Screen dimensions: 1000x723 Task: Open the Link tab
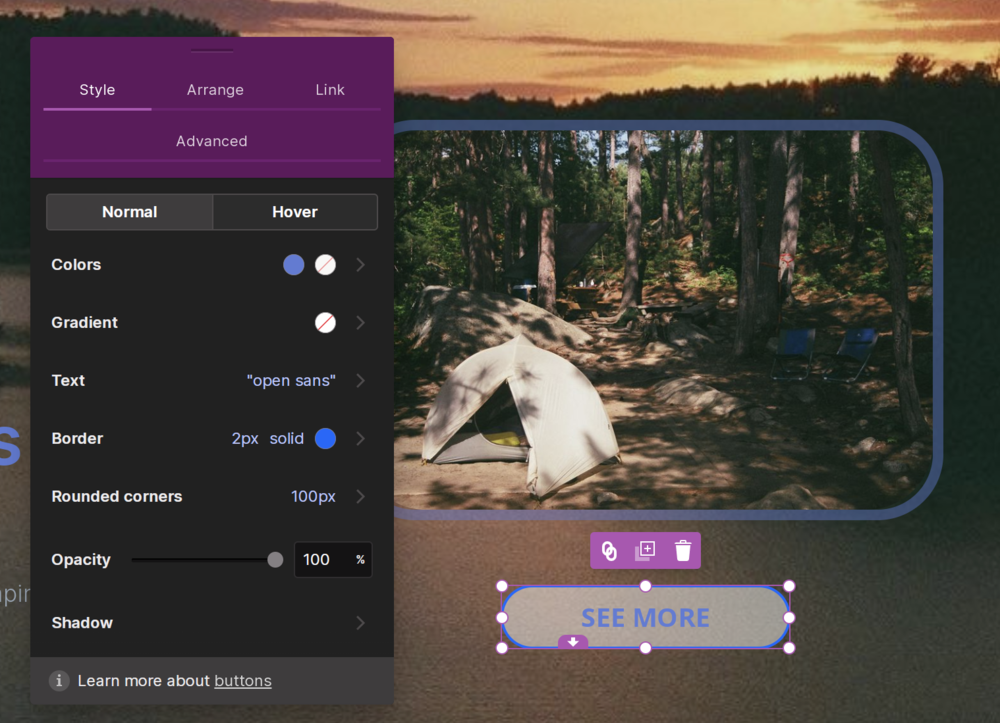330,90
